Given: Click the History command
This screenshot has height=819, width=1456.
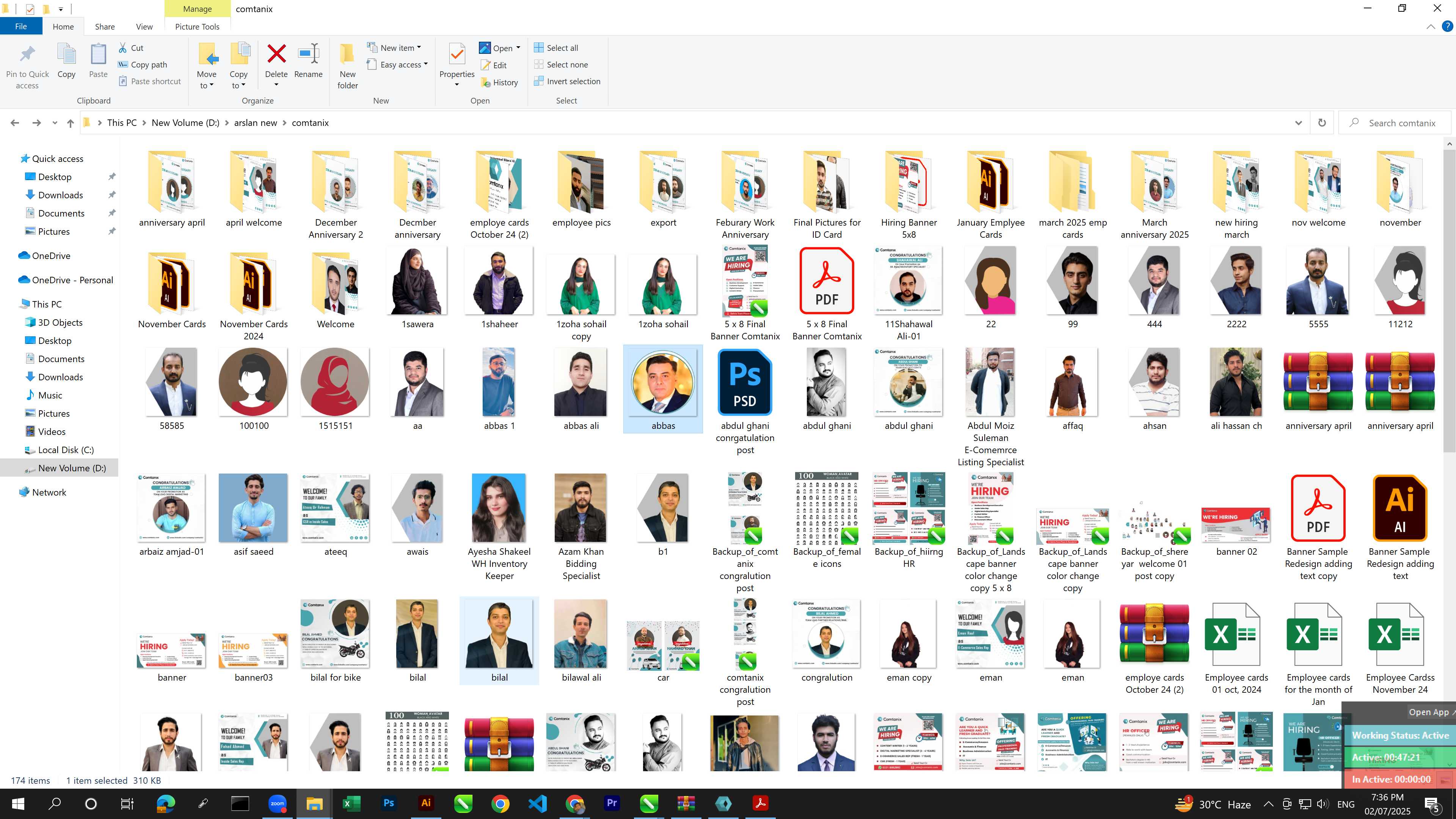Looking at the screenshot, I should point(499,83).
